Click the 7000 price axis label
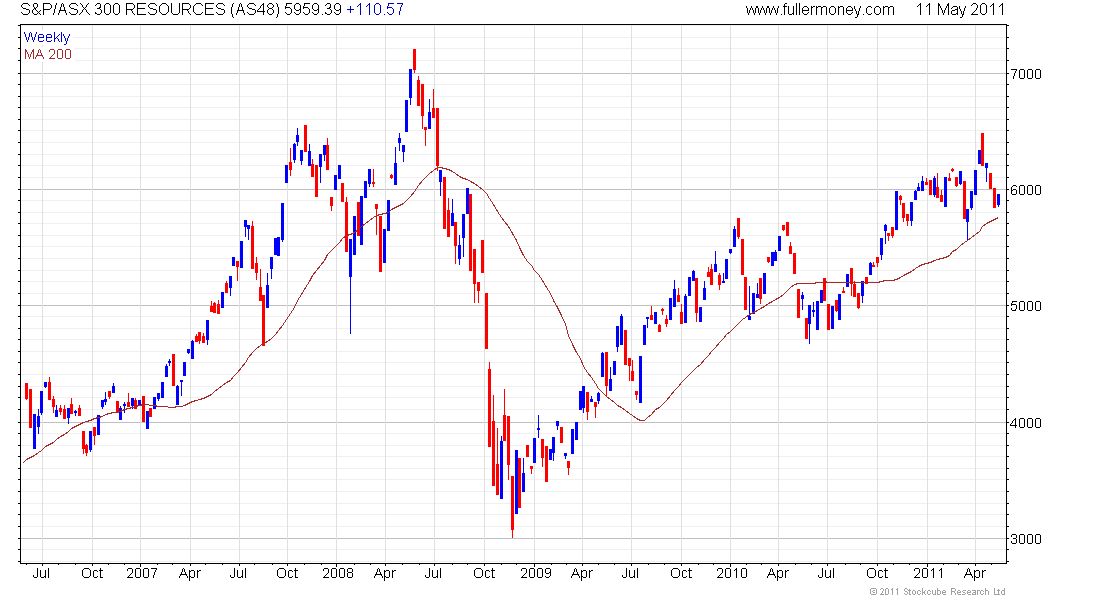Viewport: 1100px width, 600px height. 1026,74
